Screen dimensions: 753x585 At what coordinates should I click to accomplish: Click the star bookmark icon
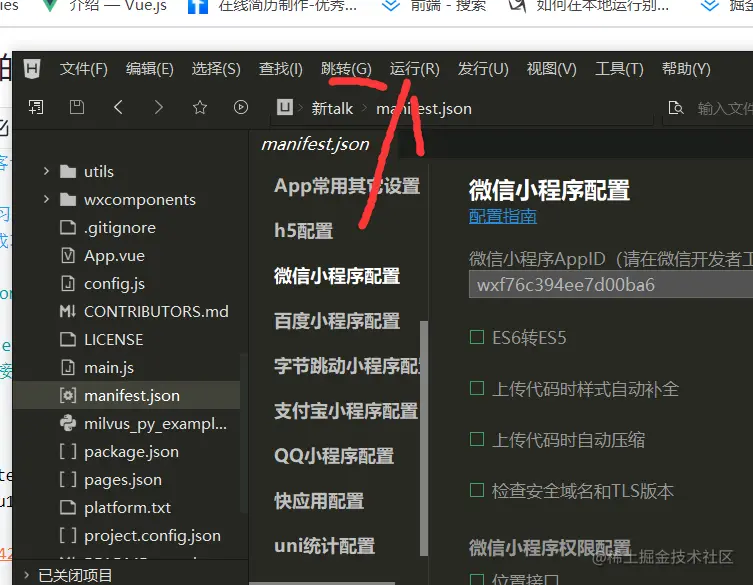click(x=200, y=107)
